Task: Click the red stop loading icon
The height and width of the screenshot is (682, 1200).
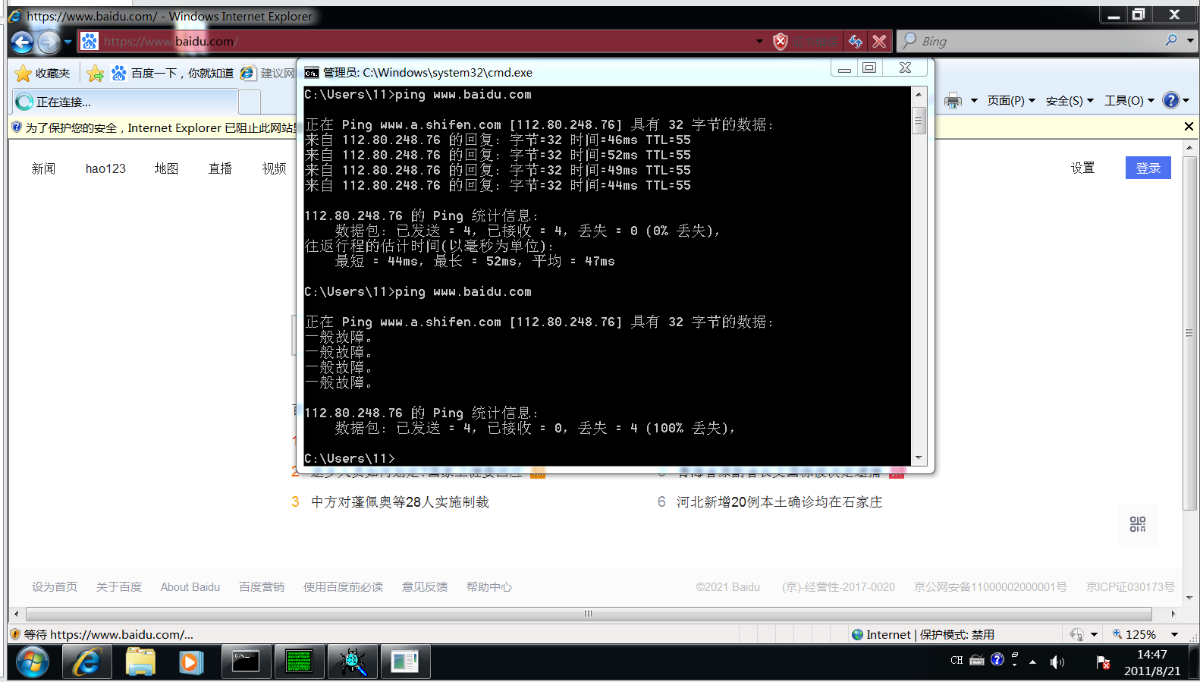Action: 879,41
